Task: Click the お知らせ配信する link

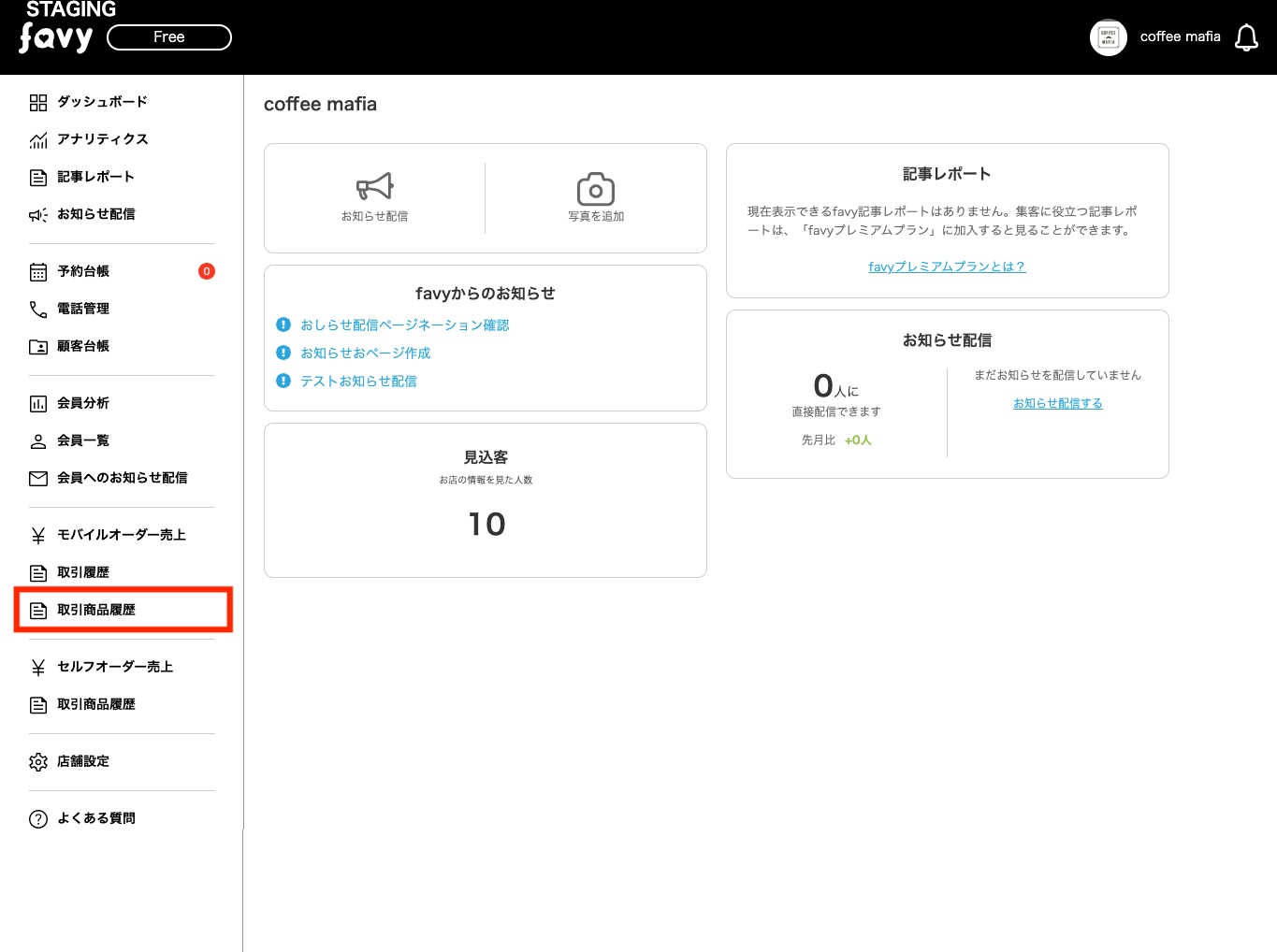Action: point(1058,403)
